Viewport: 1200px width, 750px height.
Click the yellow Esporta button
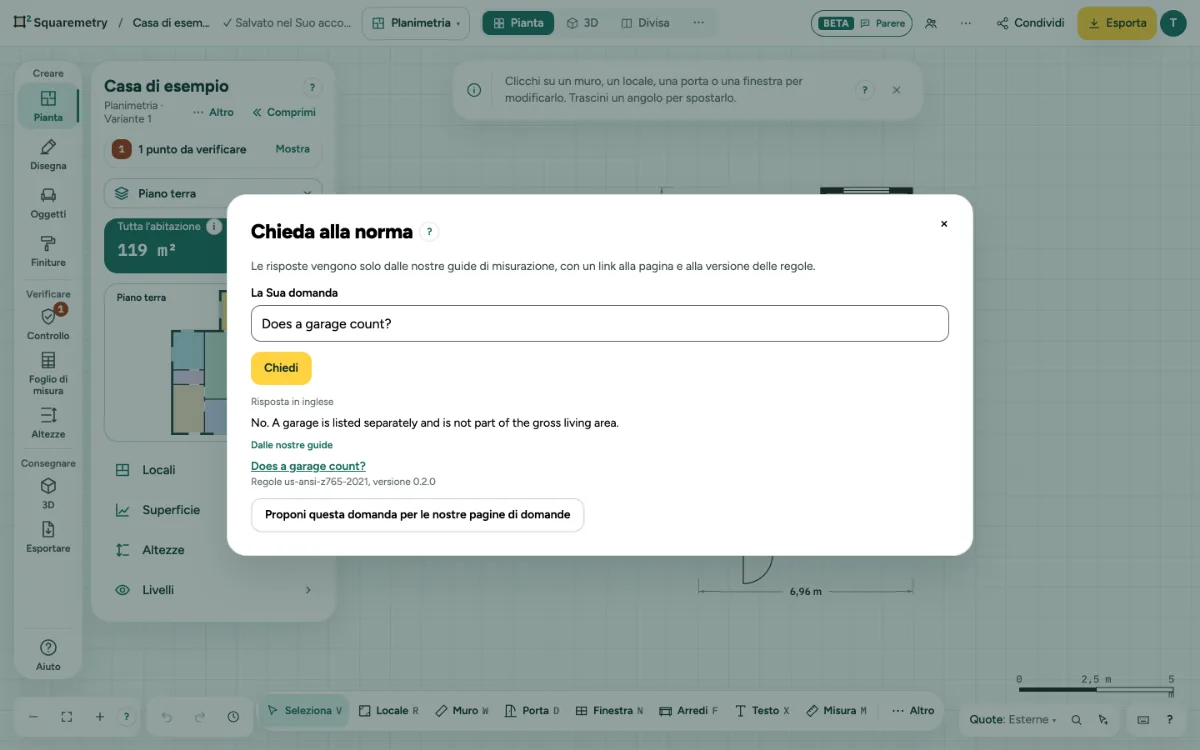pos(1117,23)
